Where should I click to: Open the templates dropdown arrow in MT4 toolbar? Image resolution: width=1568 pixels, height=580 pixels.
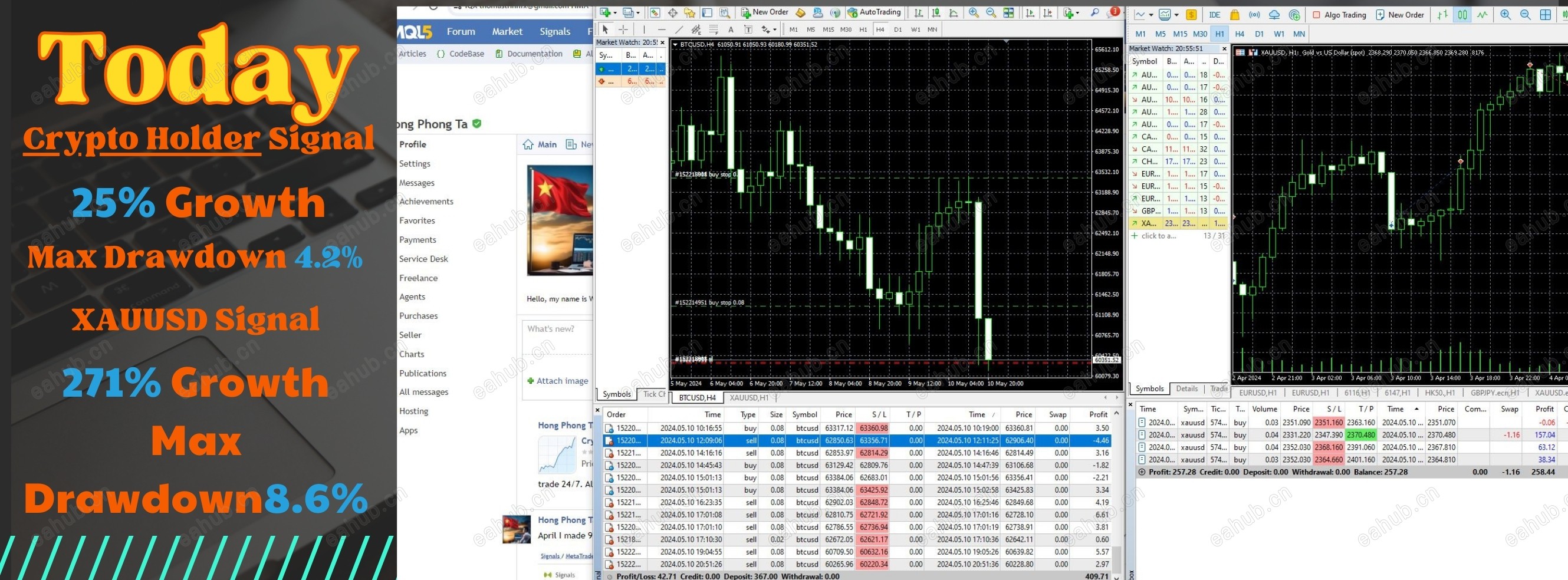1077,13
